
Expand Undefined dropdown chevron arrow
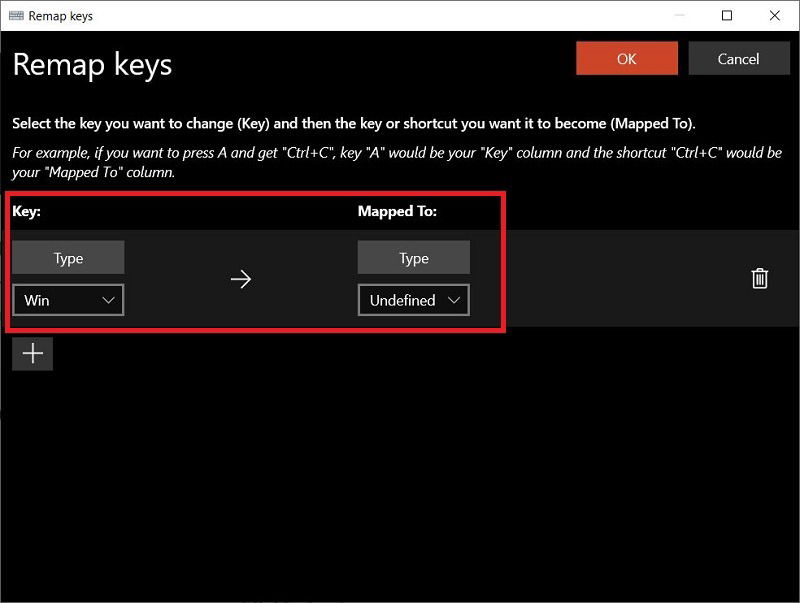tap(454, 300)
